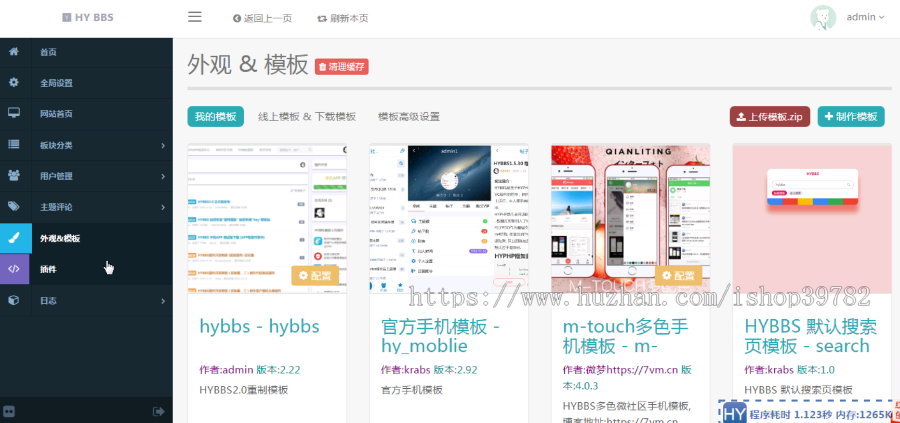Toggle the hamburger menu icon
This screenshot has height=423, width=900.
[195, 17]
